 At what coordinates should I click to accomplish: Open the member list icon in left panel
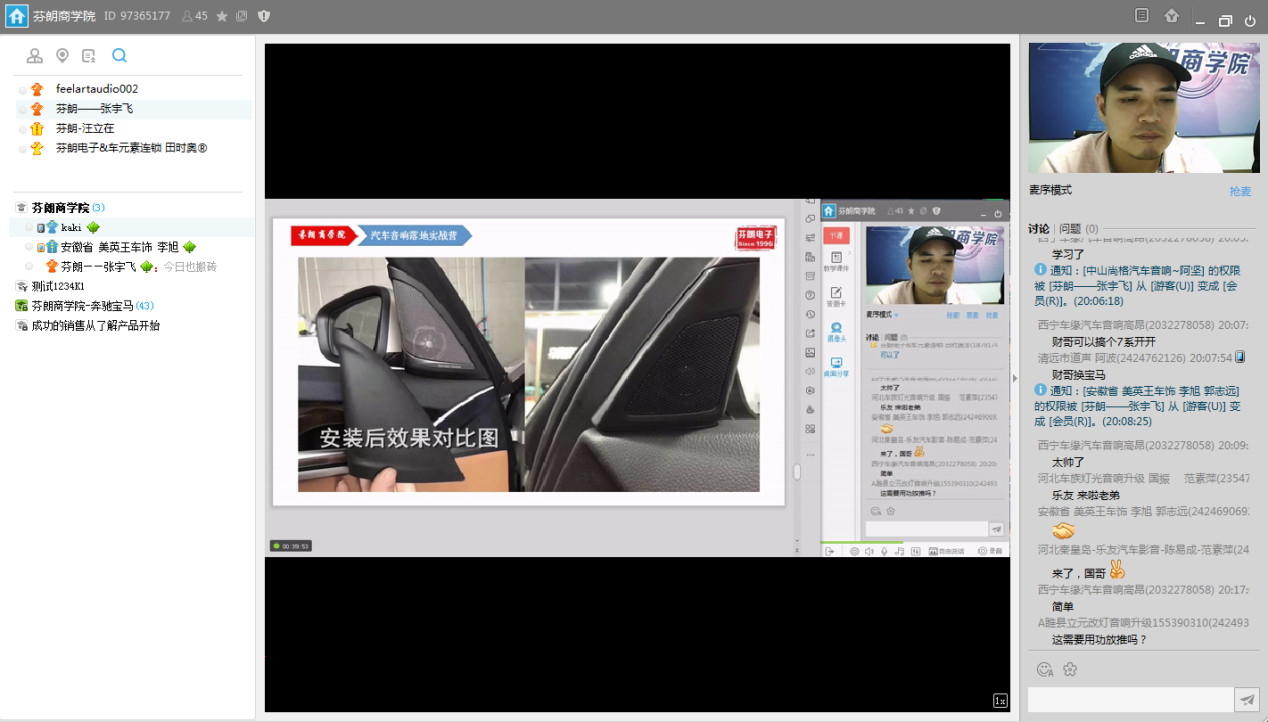point(35,56)
